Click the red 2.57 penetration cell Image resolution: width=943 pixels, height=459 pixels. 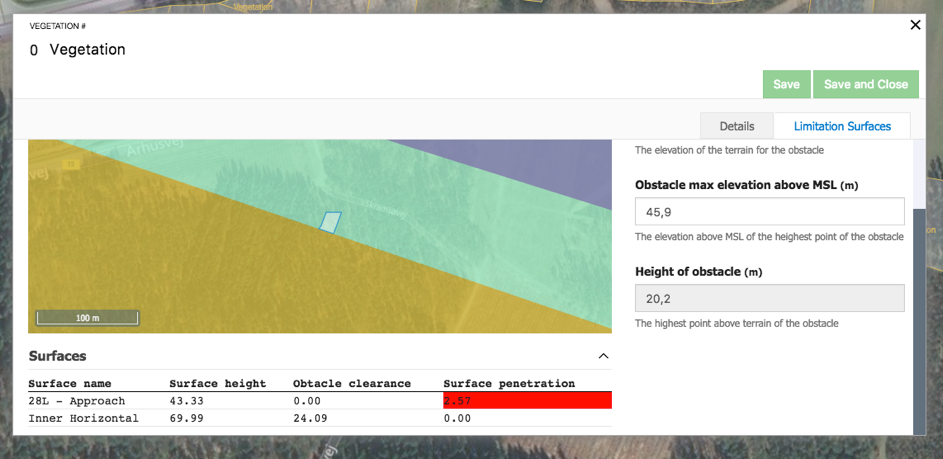(x=527, y=401)
